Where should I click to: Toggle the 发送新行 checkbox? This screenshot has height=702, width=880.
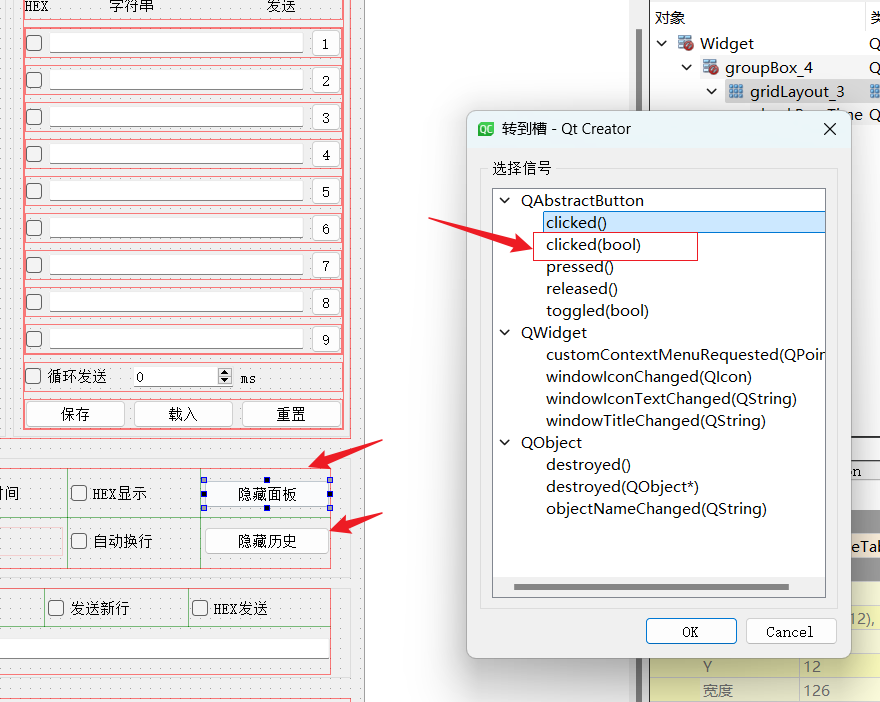(56, 608)
